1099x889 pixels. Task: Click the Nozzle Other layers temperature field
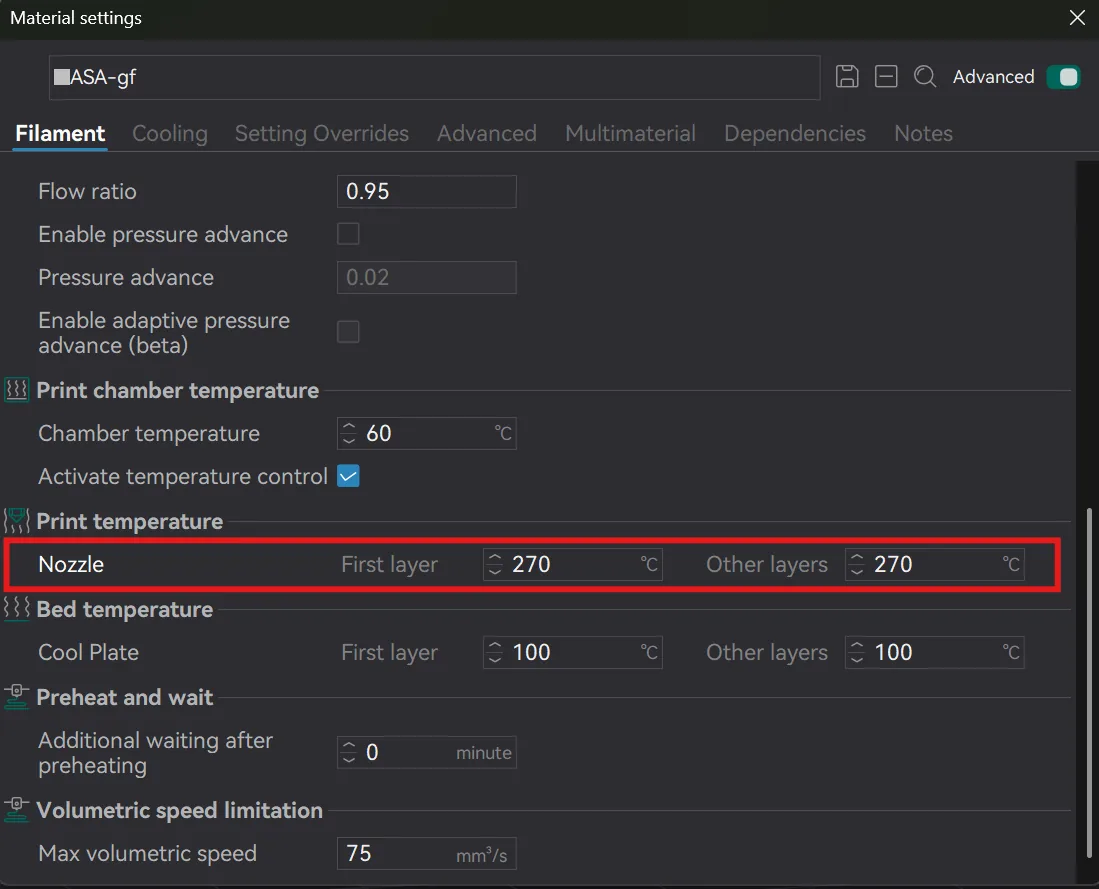(934, 564)
